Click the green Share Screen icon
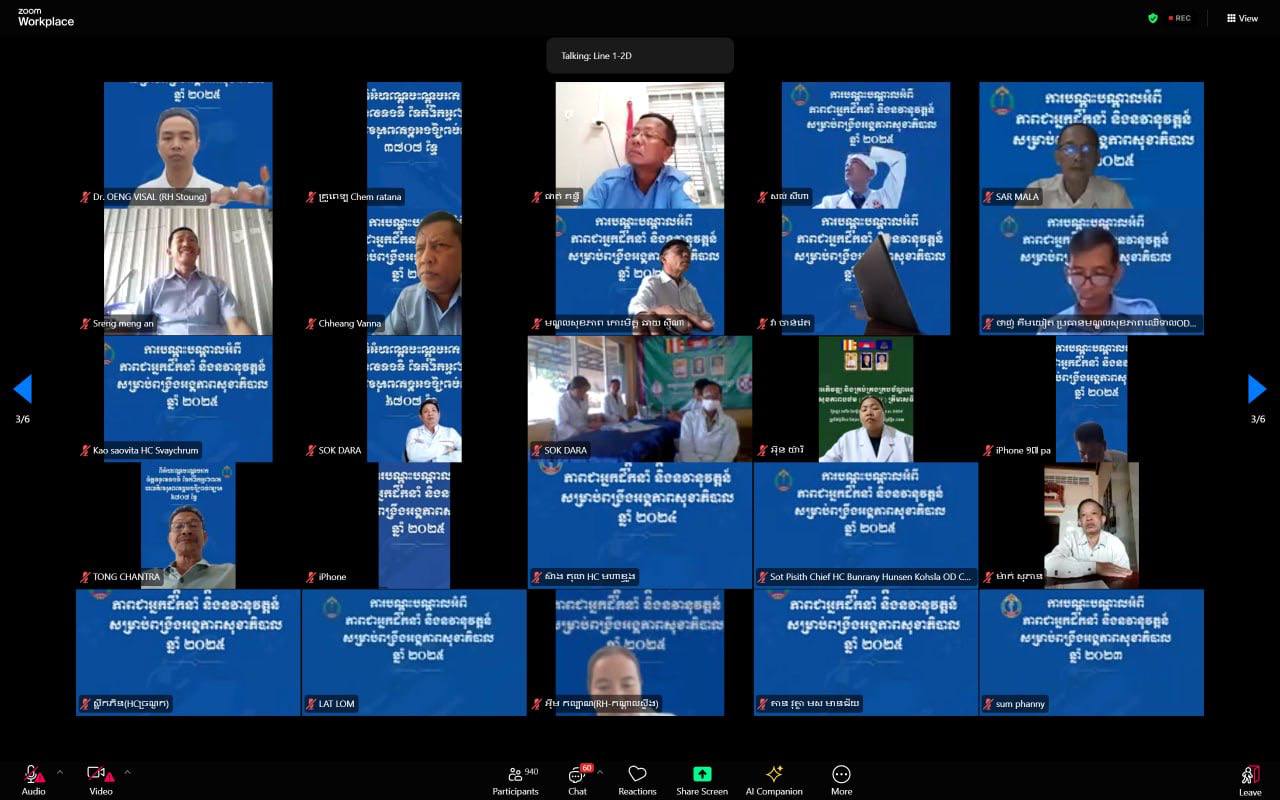 (702, 774)
